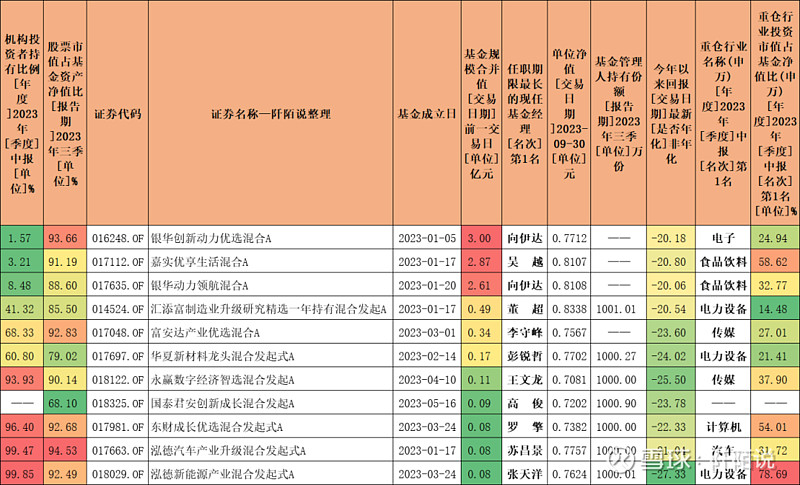800x485 pixels.
Task: Select fund manager 李守峰
Action: click(524, 333)
